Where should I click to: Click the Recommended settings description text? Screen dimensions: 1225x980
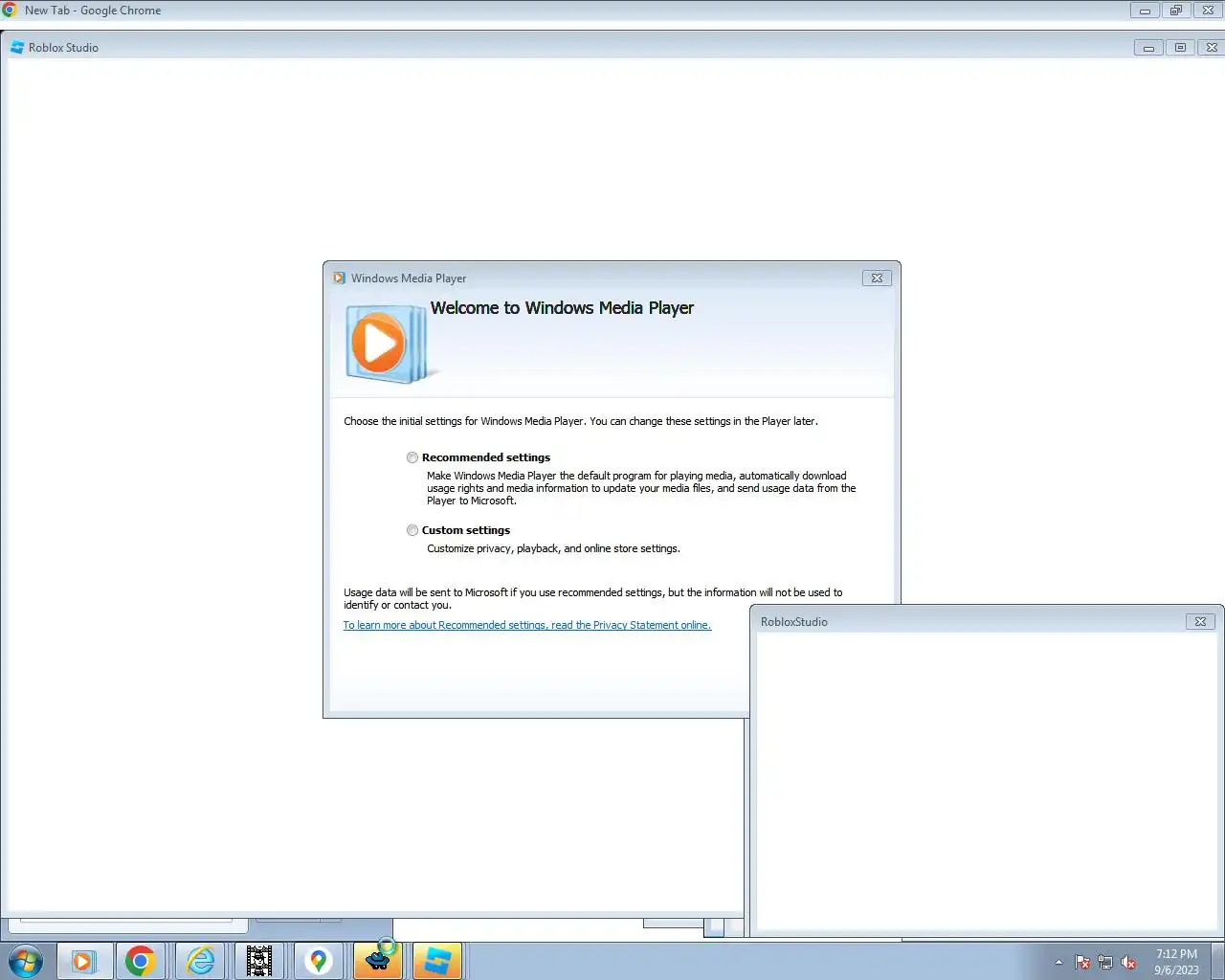click(x=641, y=488)
